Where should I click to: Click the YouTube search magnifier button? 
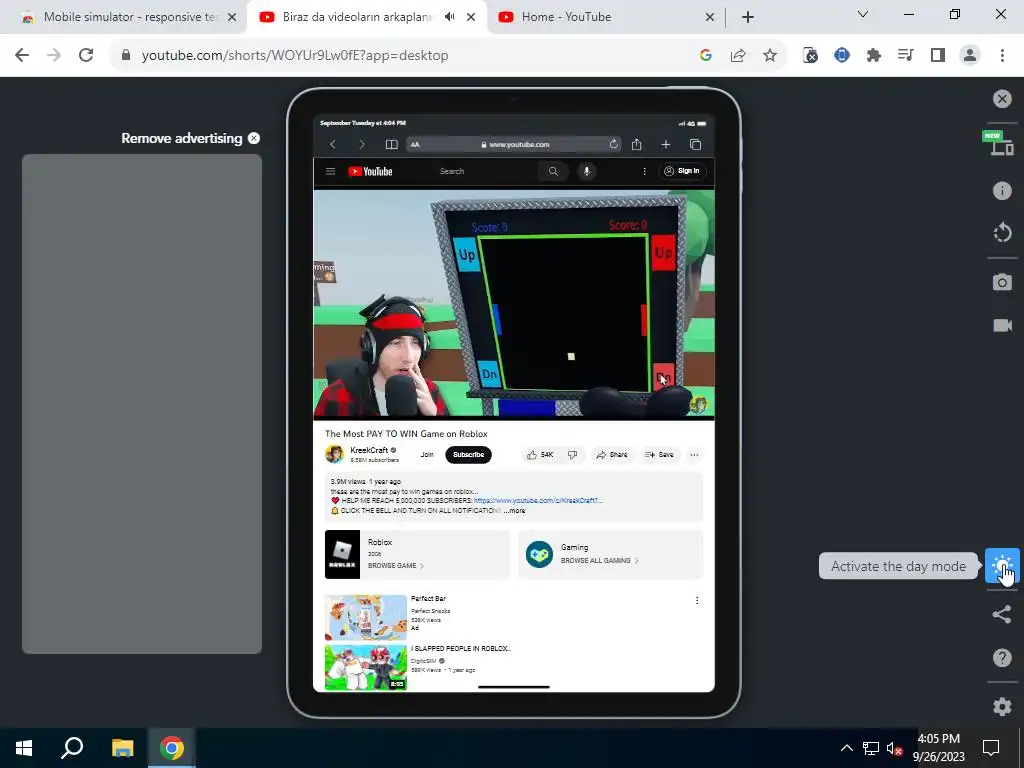[553, 171]
